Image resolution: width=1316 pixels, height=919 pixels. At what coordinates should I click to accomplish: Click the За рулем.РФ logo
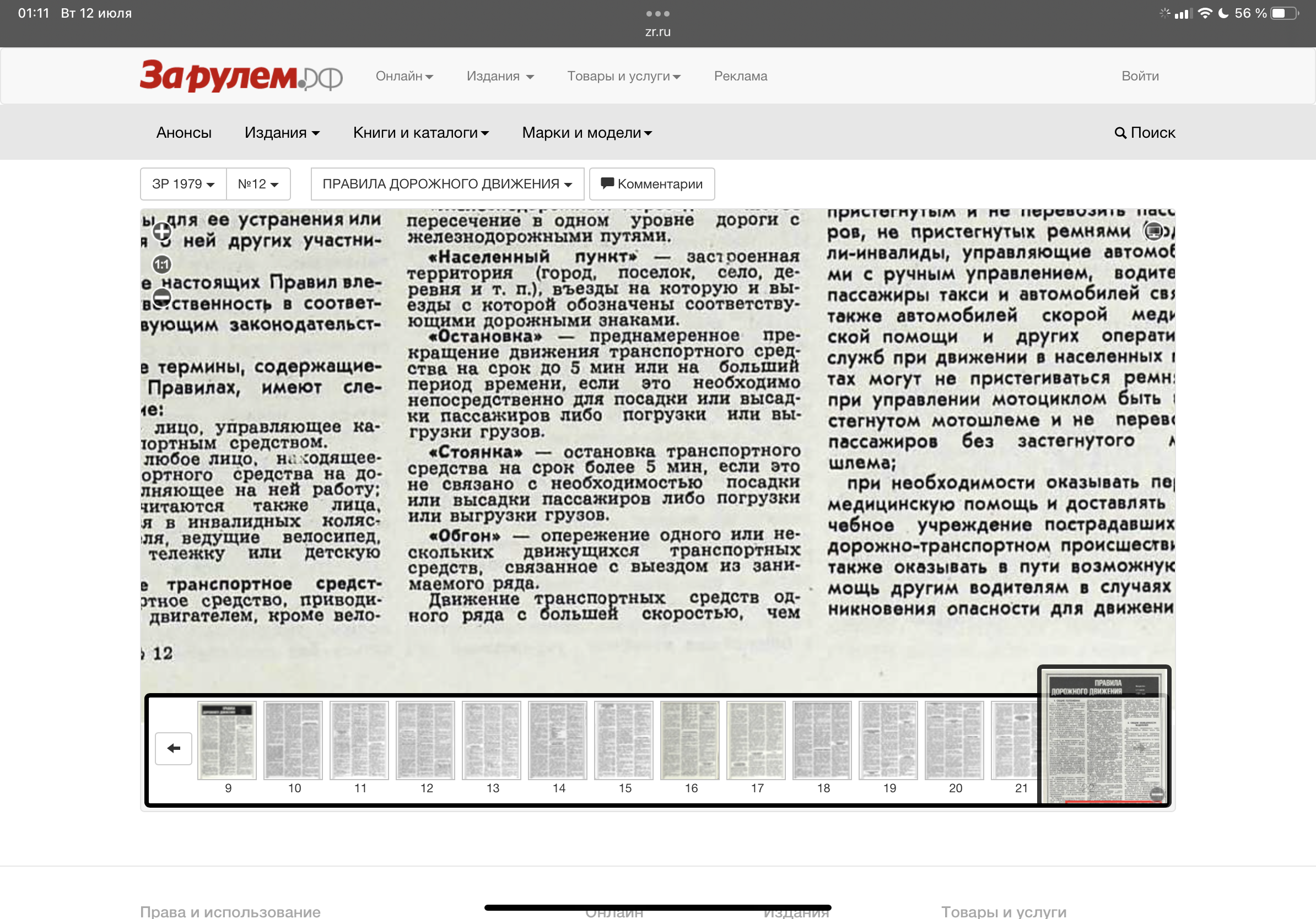tap(241, 75)
